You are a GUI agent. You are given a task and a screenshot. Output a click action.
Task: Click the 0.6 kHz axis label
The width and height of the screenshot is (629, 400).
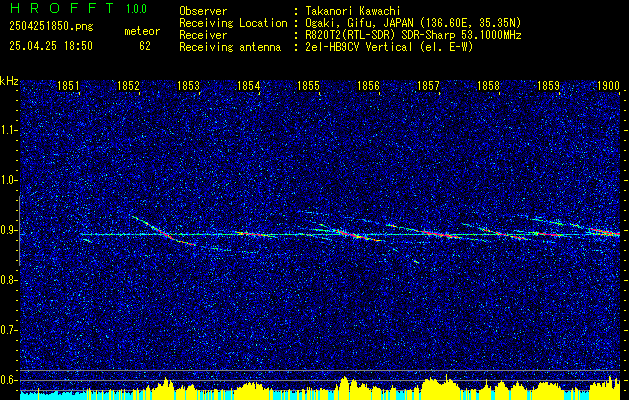point(9,380)
